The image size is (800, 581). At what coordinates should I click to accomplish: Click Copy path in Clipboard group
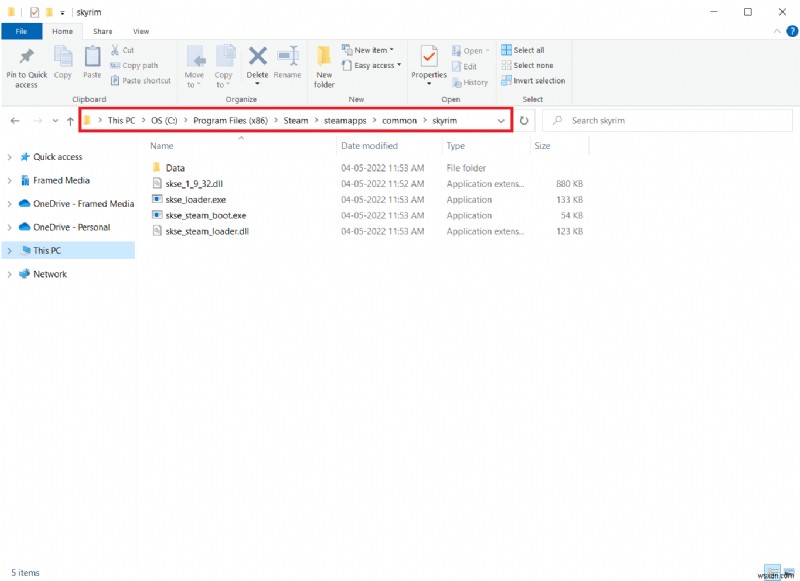pyautogui.click(x=134, y=65)
